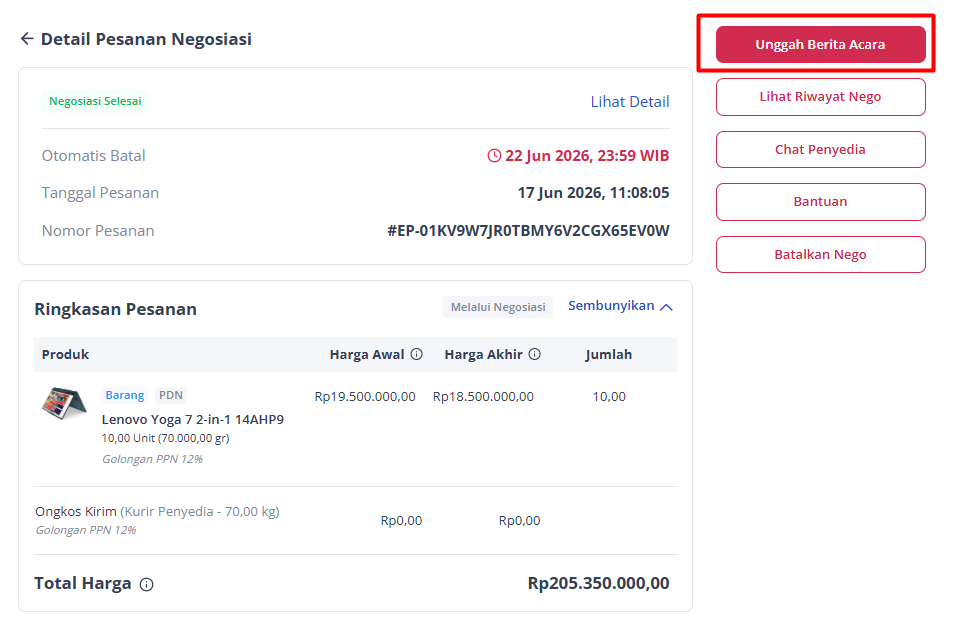This screenshot has width=962, height=622.
Task: Click the info icon next to Harga Awal
Action: pos(417,354)
